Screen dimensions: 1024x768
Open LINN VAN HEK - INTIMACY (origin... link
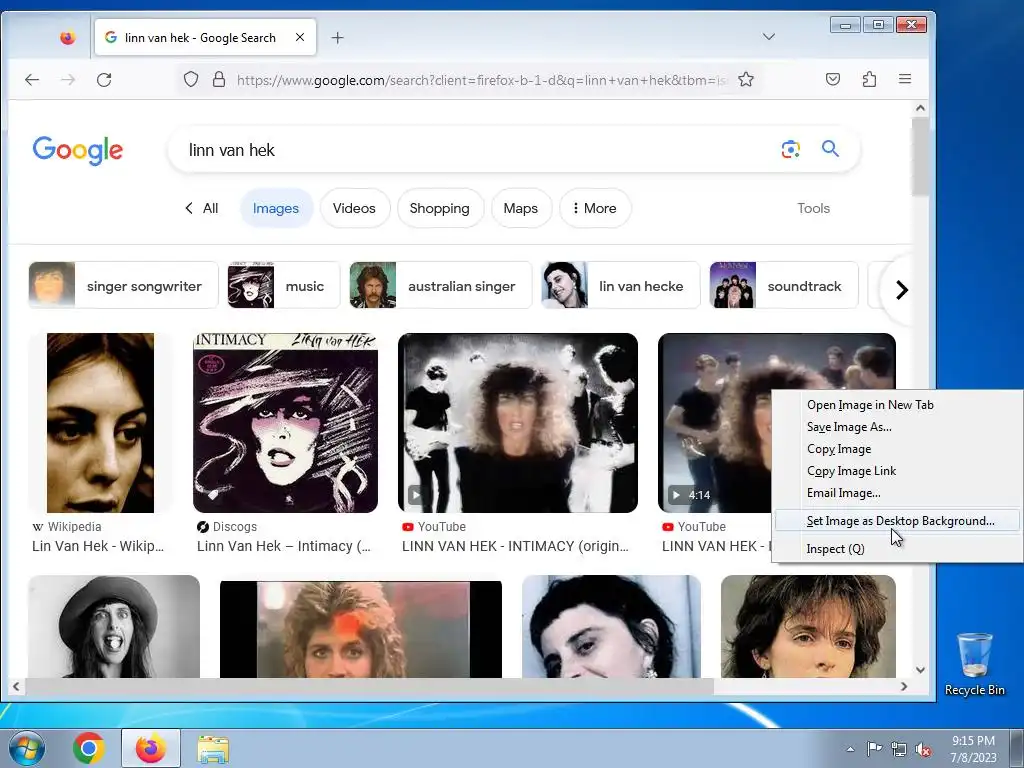click(x=515, y=546)
